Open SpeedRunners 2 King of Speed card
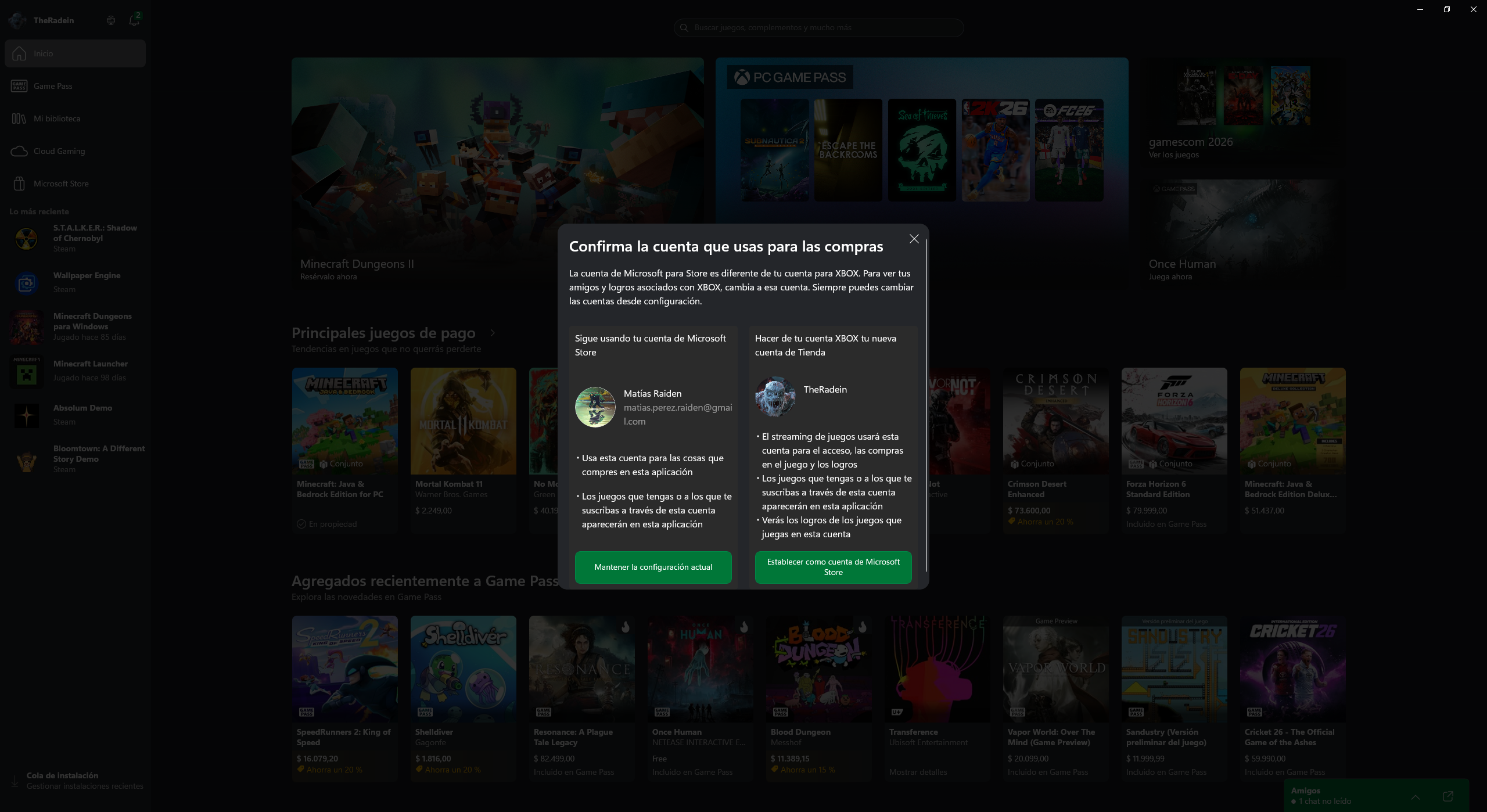The width and height of the screenshot is (1487, 812). tap(344, 698)
